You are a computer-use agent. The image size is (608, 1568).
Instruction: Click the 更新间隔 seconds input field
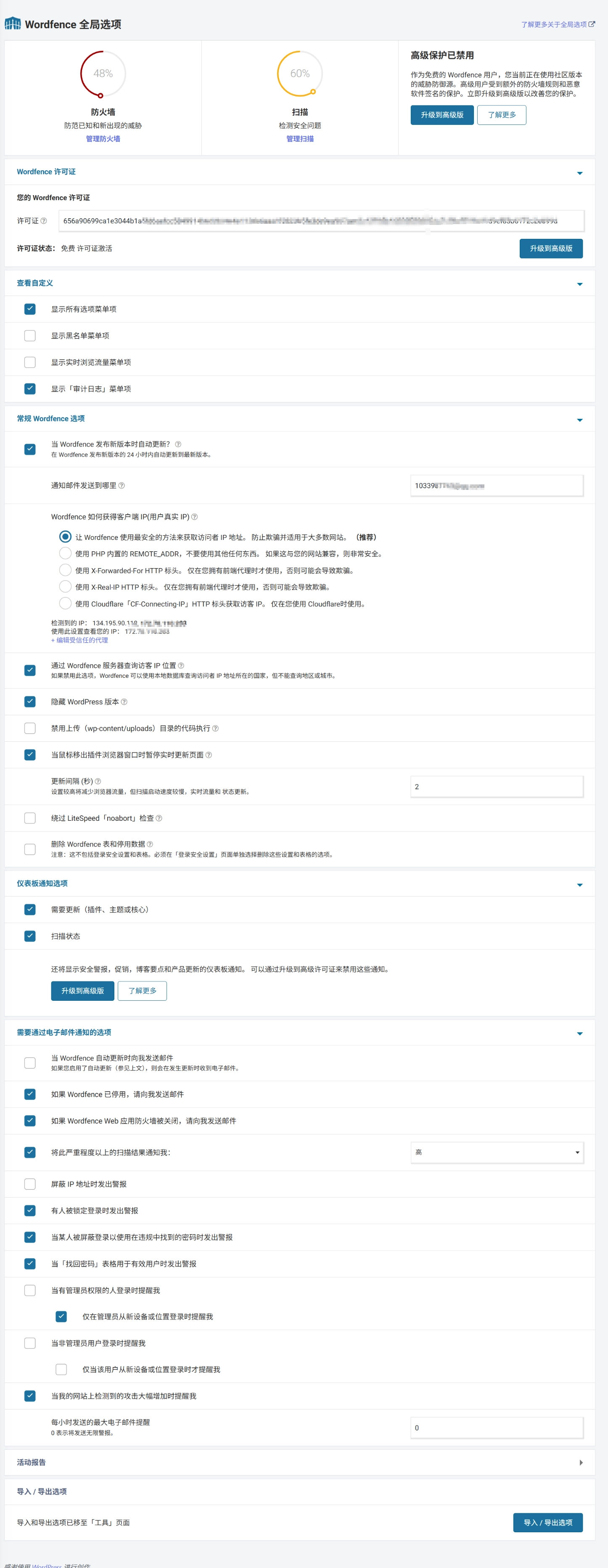497,787
